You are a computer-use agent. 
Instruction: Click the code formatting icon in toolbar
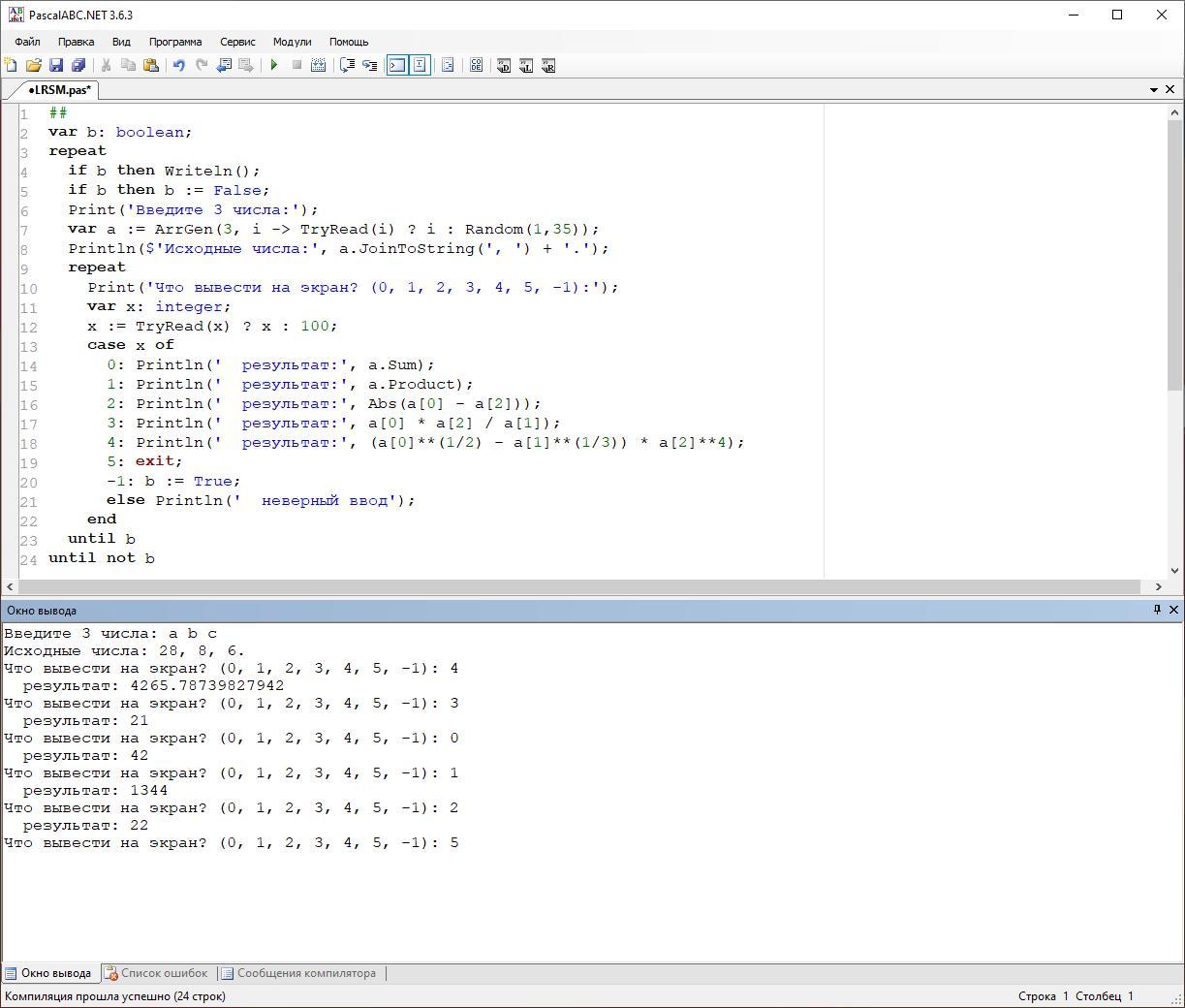pyautogui.click(x=448, y=65)
